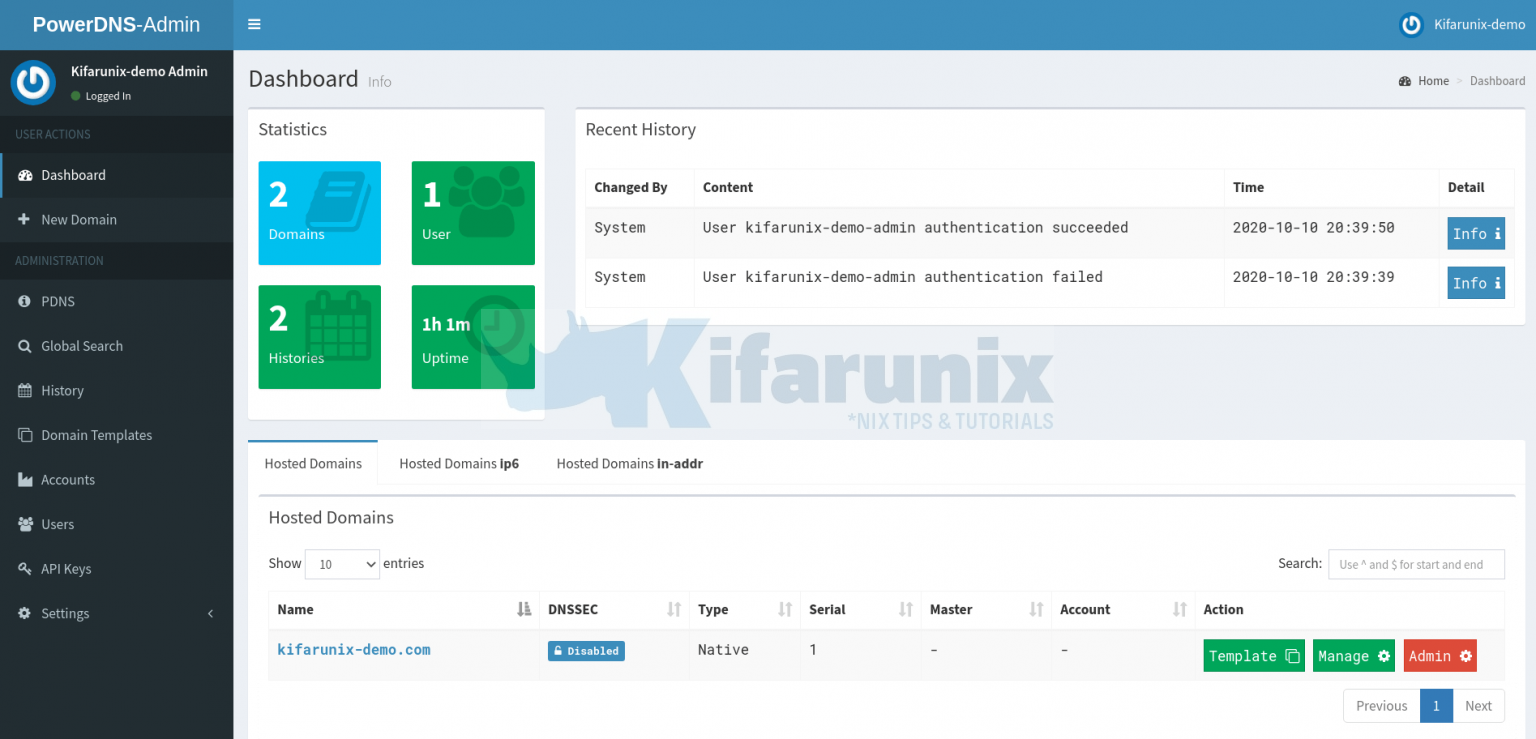Screen dimensions: 1536x739
Task: Click the Next pagination control
Action: [x=1478, y=705]
